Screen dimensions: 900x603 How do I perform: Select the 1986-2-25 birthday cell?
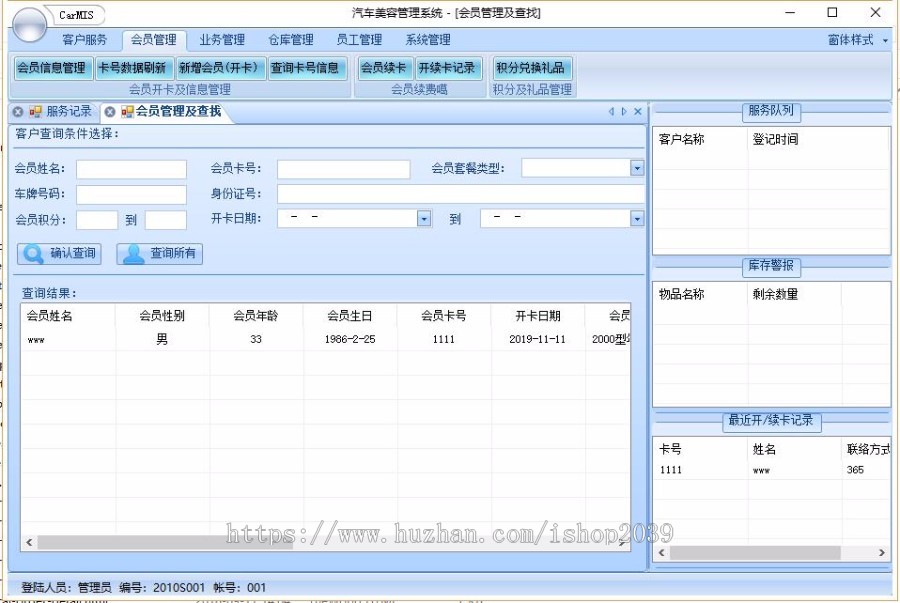pos(350,340)
